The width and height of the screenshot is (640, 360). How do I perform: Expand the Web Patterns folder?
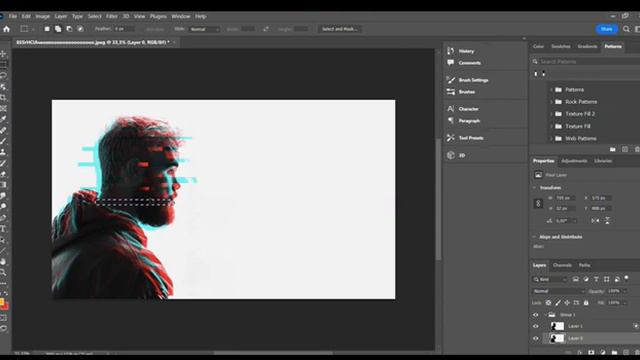(x=551, y=138)
